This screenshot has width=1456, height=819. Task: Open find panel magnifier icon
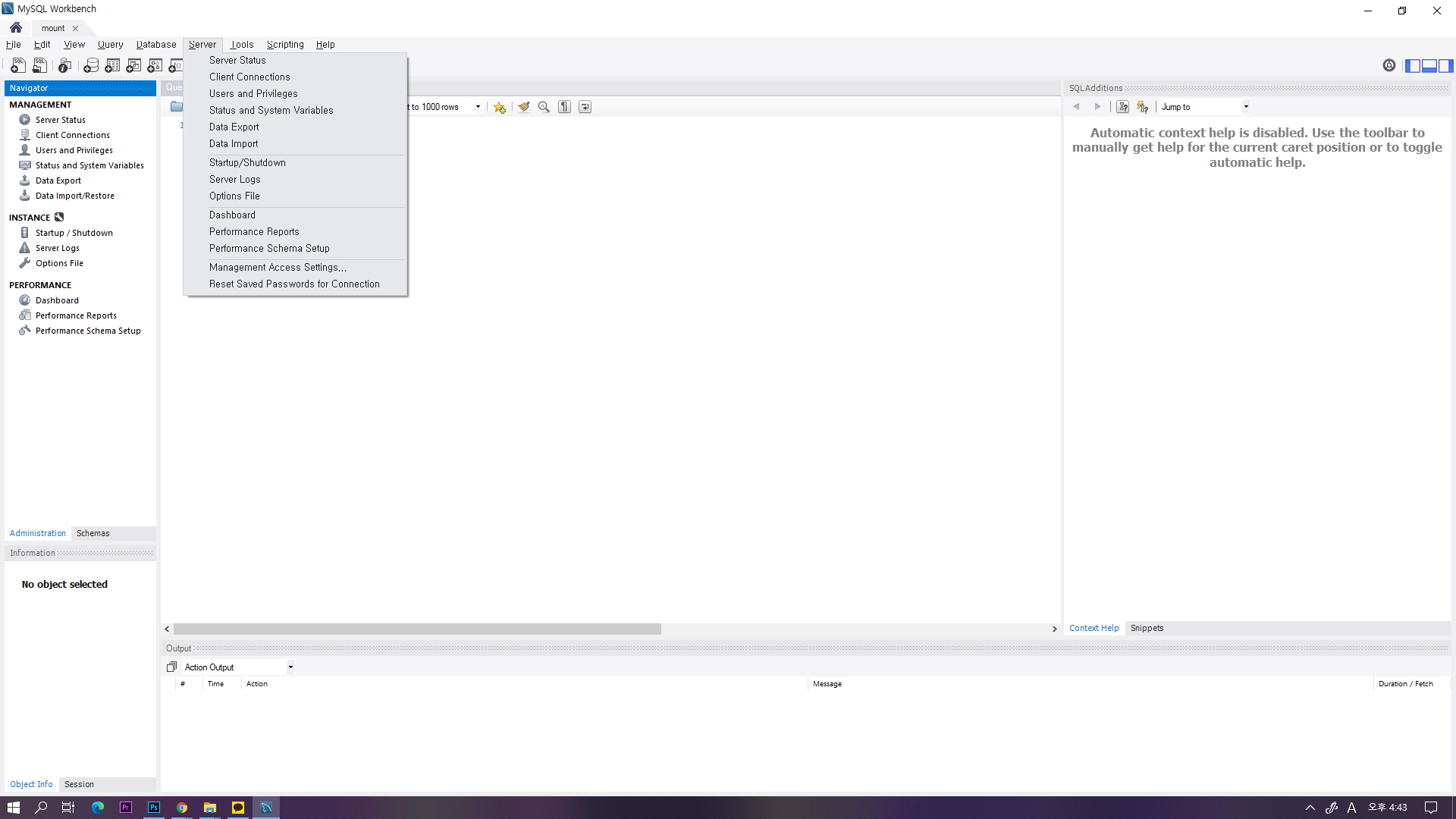[x=544, y=107]
